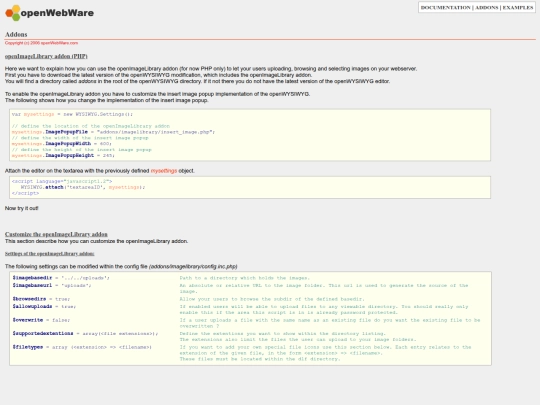Click the copyright openWebWare.com link
This screenshot has width=540, height=405.
coord(41,43)
